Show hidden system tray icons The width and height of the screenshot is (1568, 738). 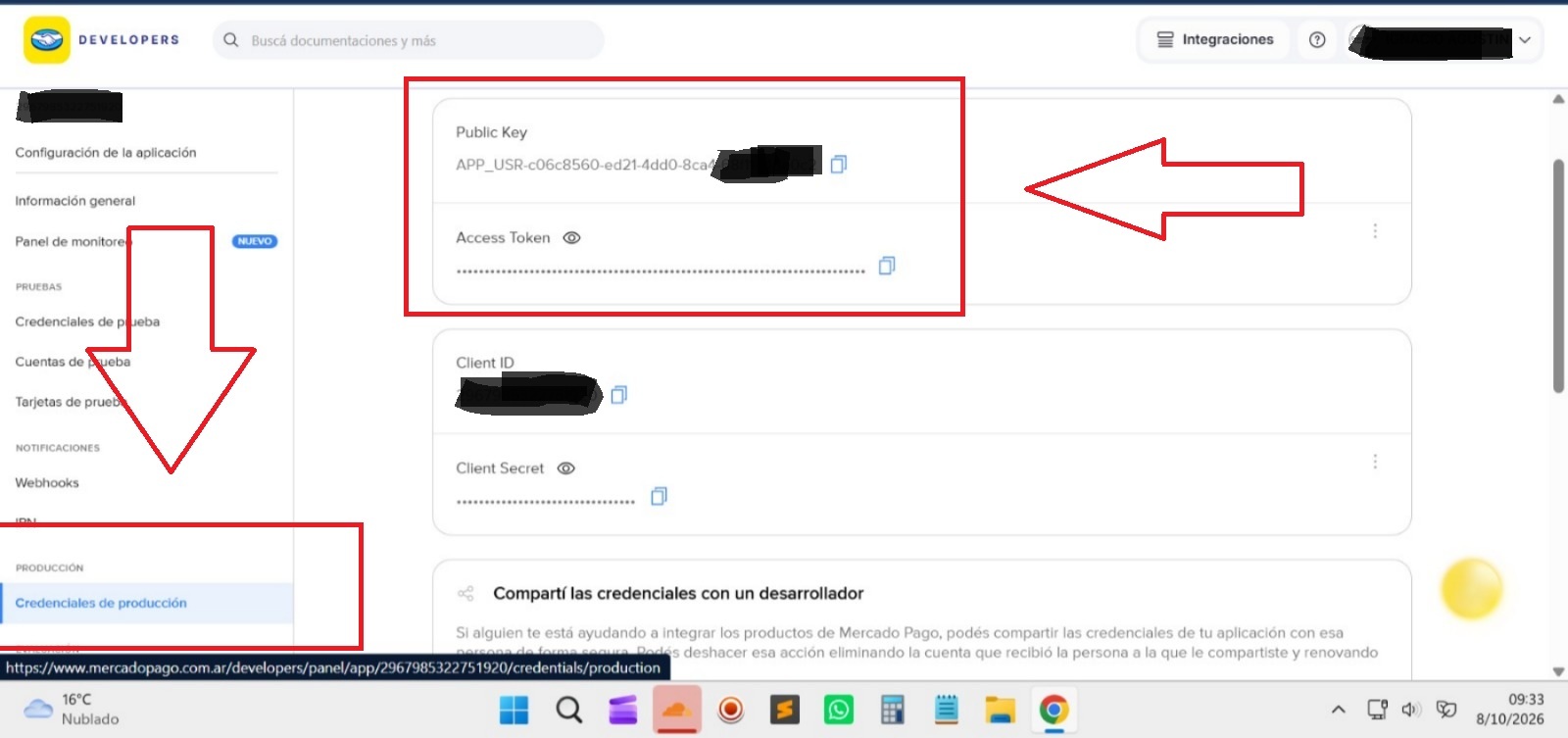(1338, 710)
